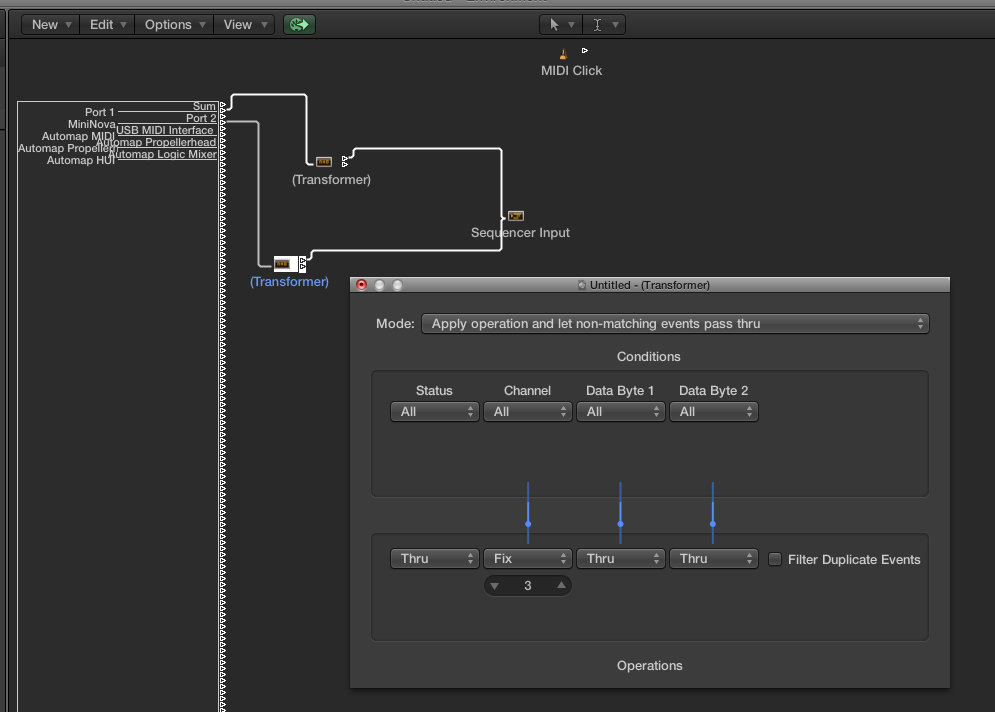995x712 pixels.
Task: Open the transformer Mode dropdown
Action: (x=675, y=324)
